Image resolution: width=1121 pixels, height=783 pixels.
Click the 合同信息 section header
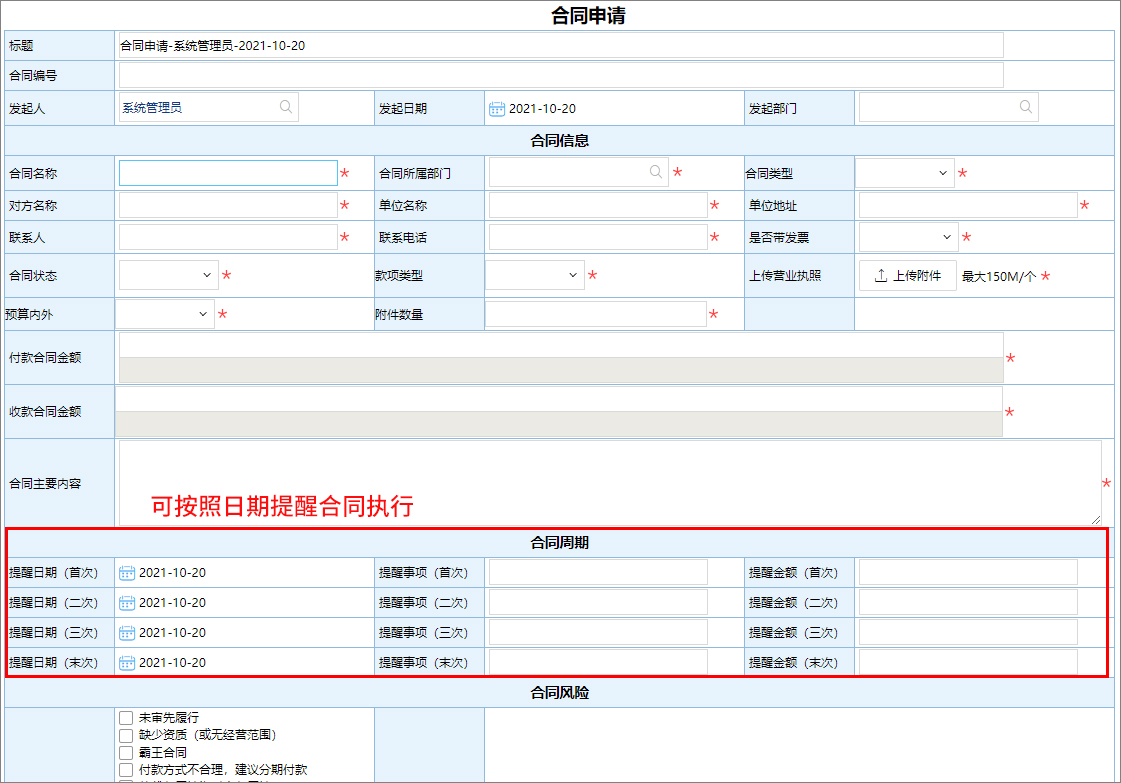[x=560, y=141]
